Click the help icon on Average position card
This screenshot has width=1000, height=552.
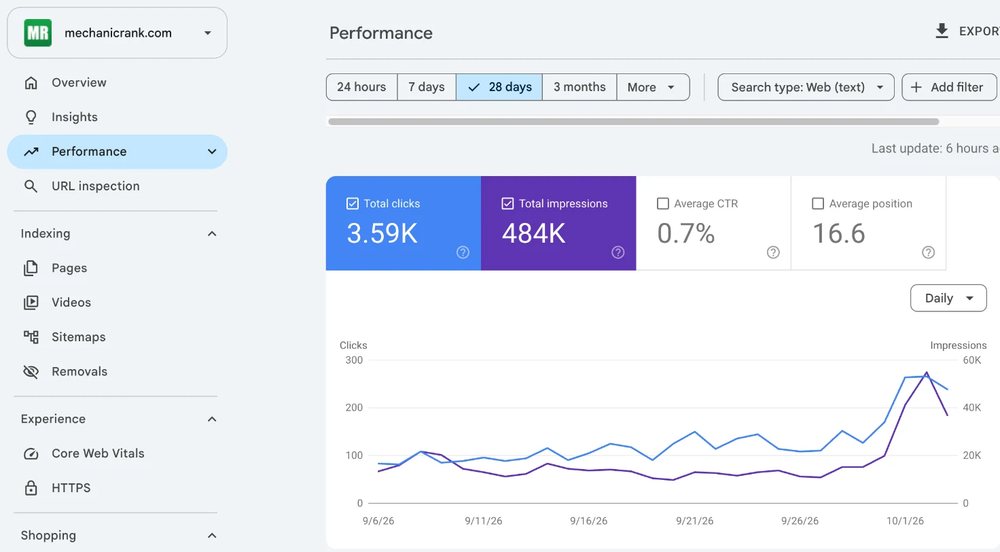(929, 252)
